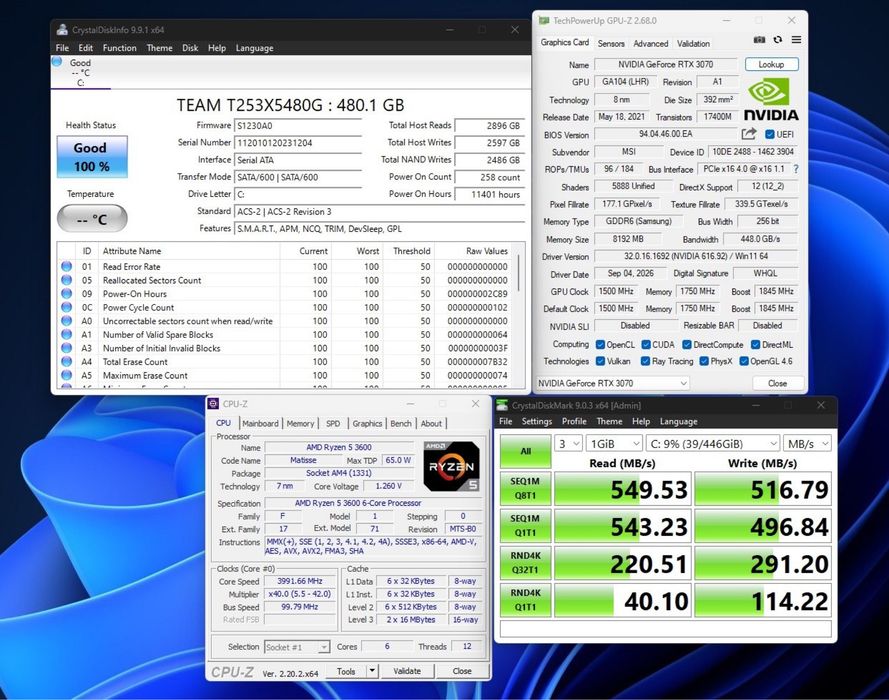Switch to CPU-Z Mainboard tab
The height and width of the screenshot is (700, 889).
tap(260, 423)
